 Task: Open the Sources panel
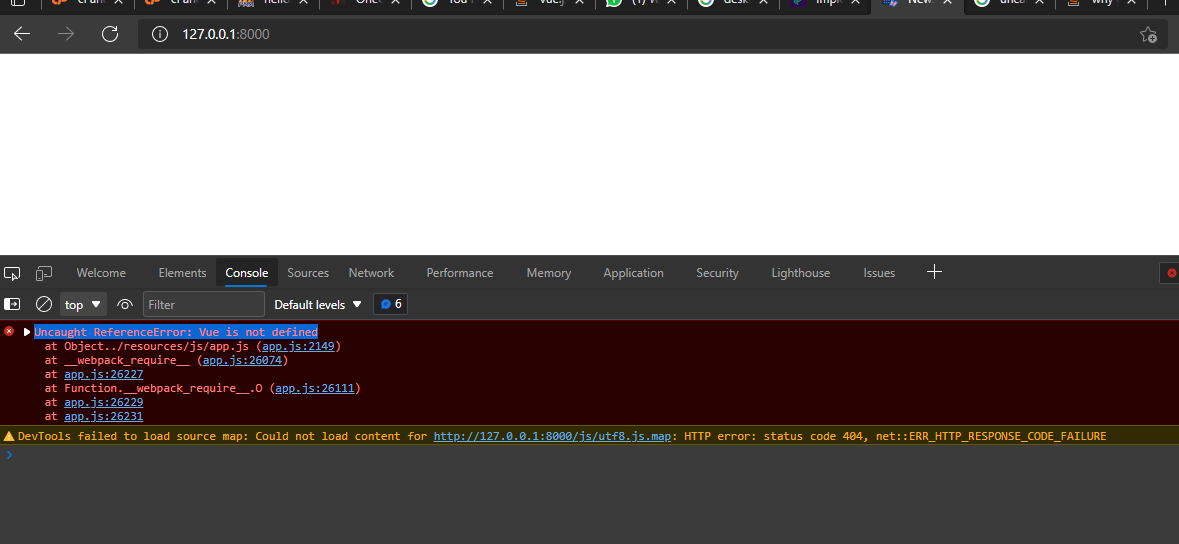point(308,273)
